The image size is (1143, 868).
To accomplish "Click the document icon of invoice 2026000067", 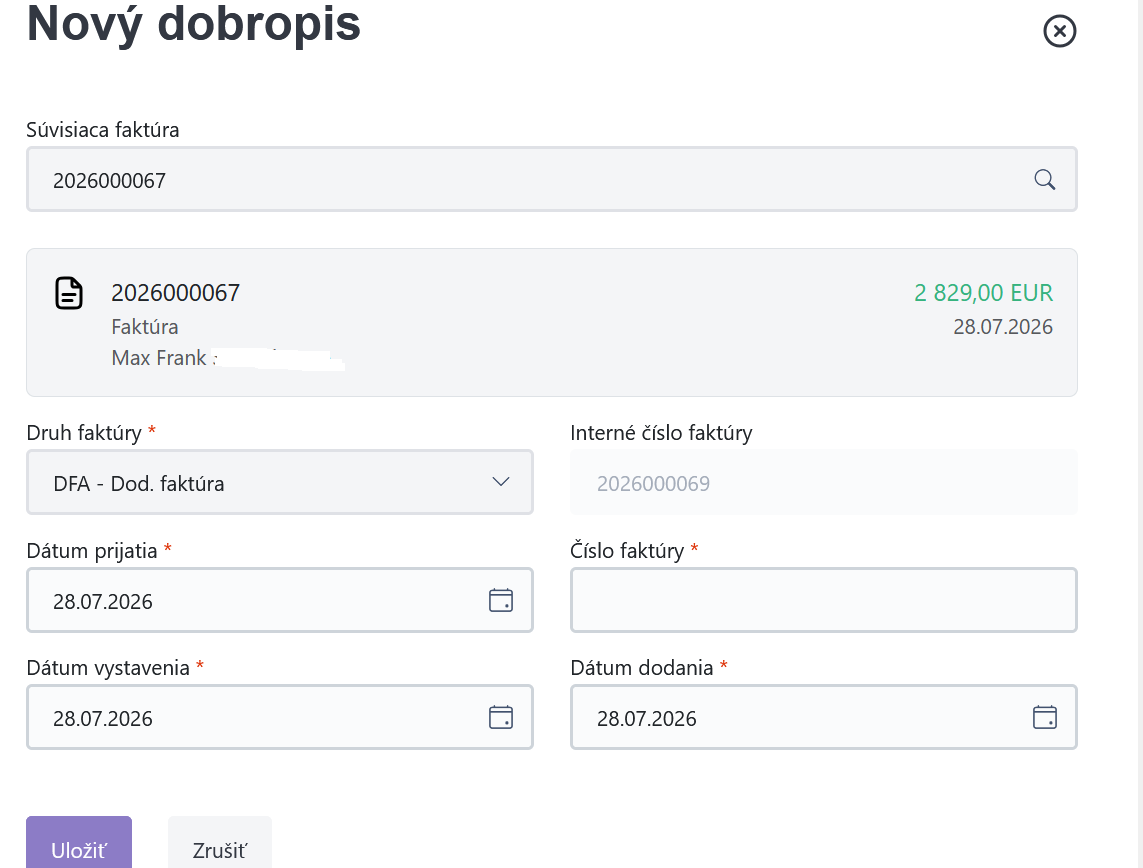I will pos(69,294).
